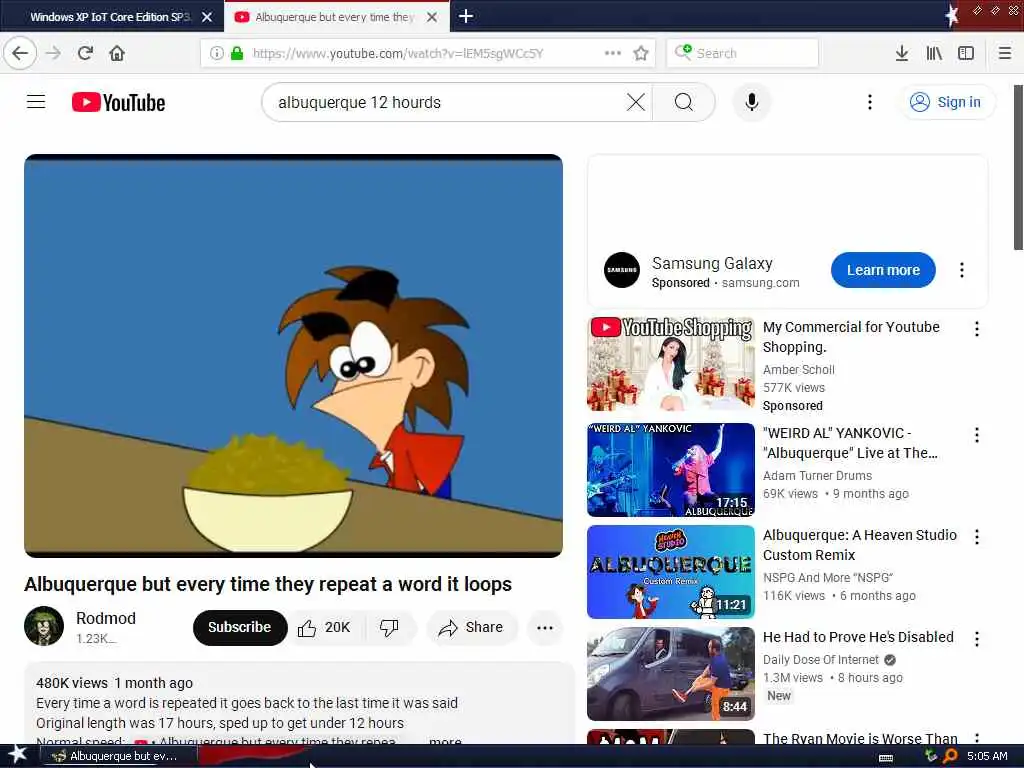
Task: Open options for Weird Al Yankovic video
Action: (x=976, y=435)
